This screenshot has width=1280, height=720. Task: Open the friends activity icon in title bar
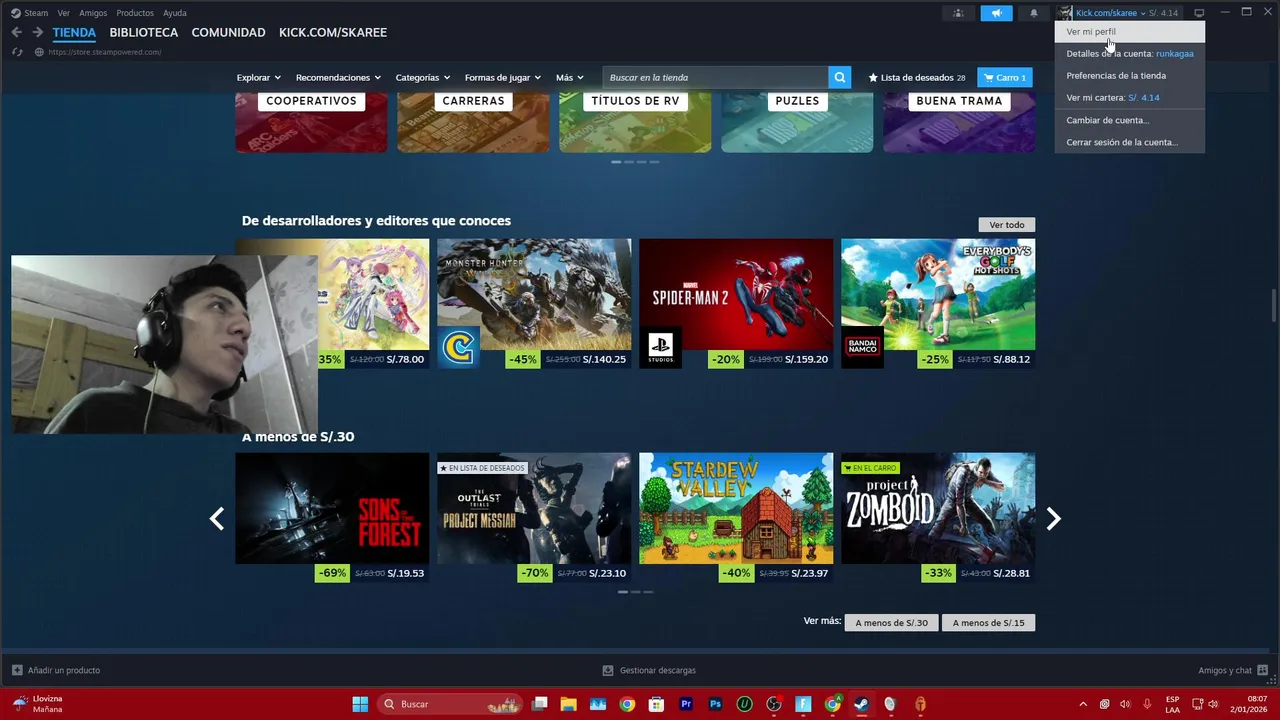pos(958,13)
